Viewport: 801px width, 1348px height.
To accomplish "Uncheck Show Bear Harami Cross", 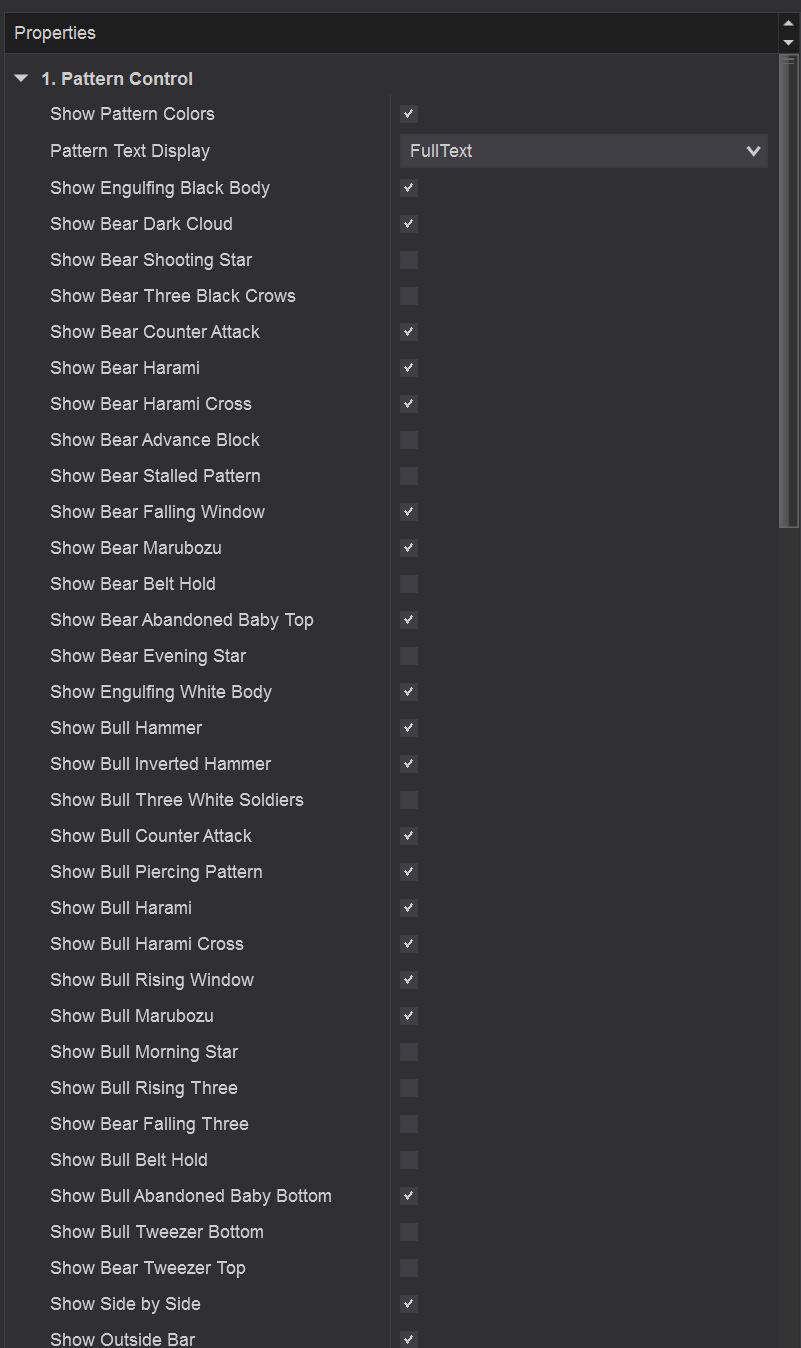I will [x=409, y=404].
